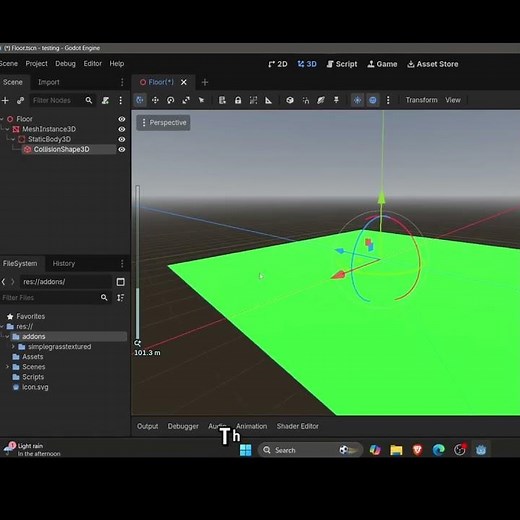This screenshot has height=520, width=520.
Task: Switch to the History tab
Action: pos(64,264)
